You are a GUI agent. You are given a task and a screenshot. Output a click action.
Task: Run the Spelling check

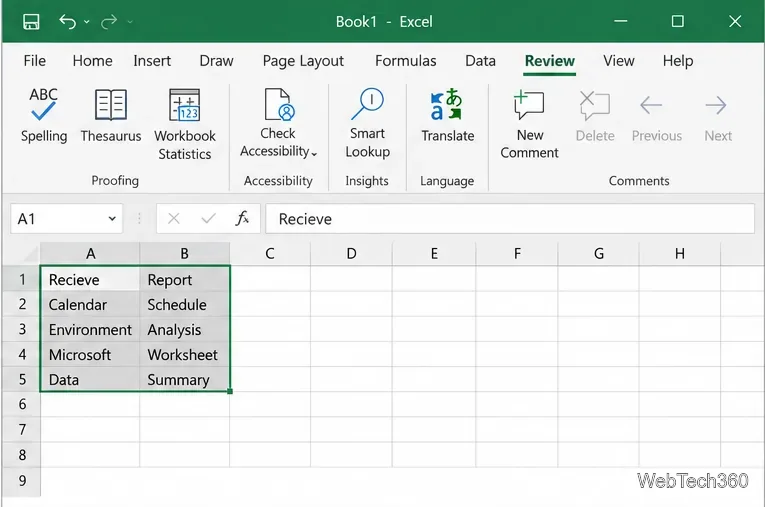44,116
